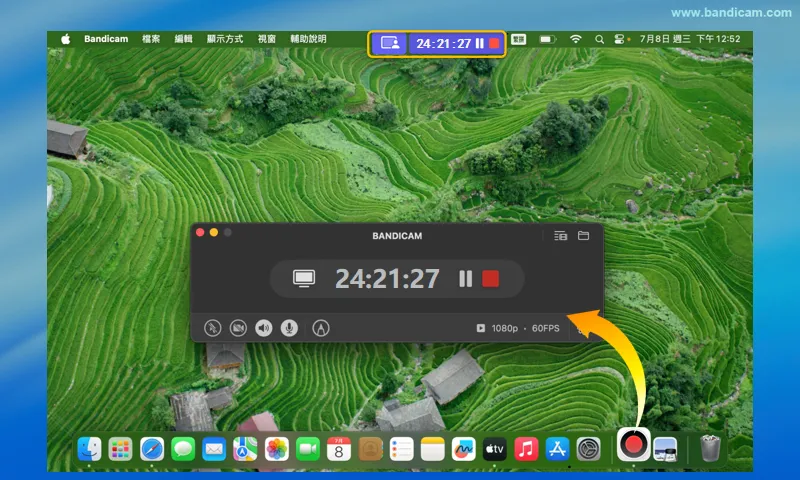Open the 編輯 menu
This screenshot has width=800, height=480.
[x=184, y=39]
